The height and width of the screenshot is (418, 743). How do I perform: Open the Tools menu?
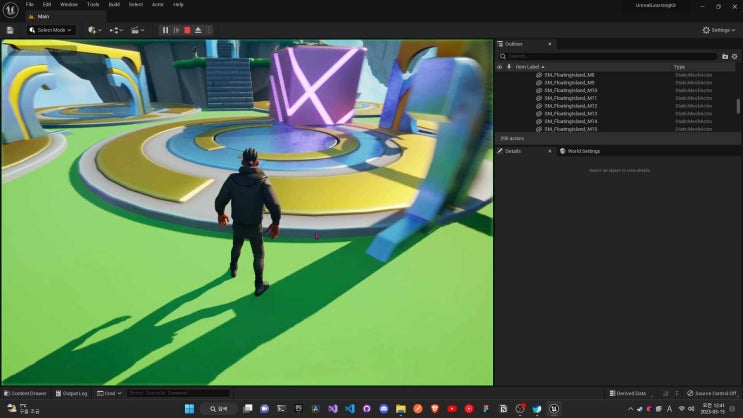coord(93,4)
